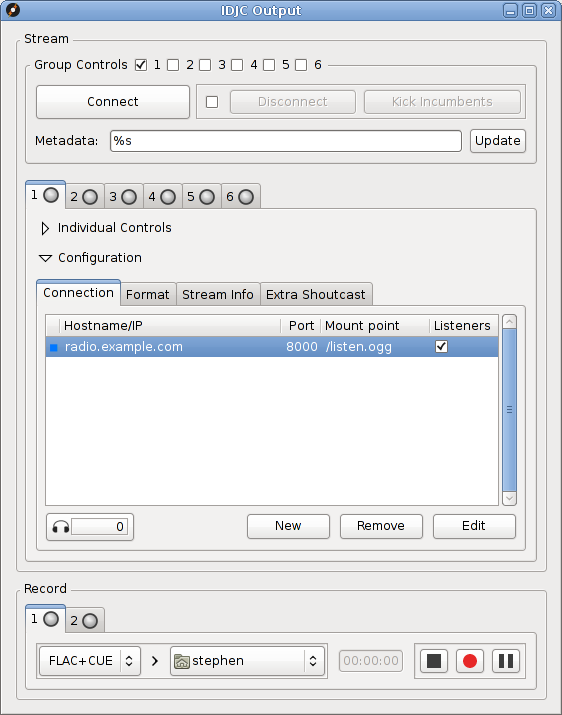Click into the Metadata text field
Screen dimensions: 562x715
[x=286, y=141]
